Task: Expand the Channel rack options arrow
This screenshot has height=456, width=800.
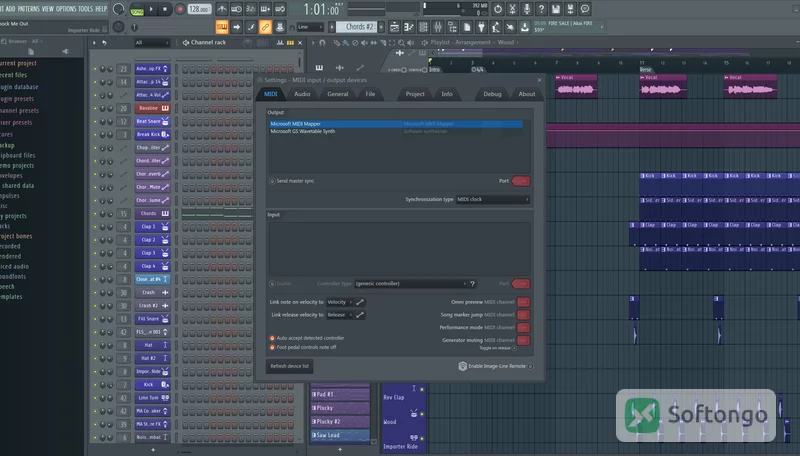Action: click(x=94, y=43)
